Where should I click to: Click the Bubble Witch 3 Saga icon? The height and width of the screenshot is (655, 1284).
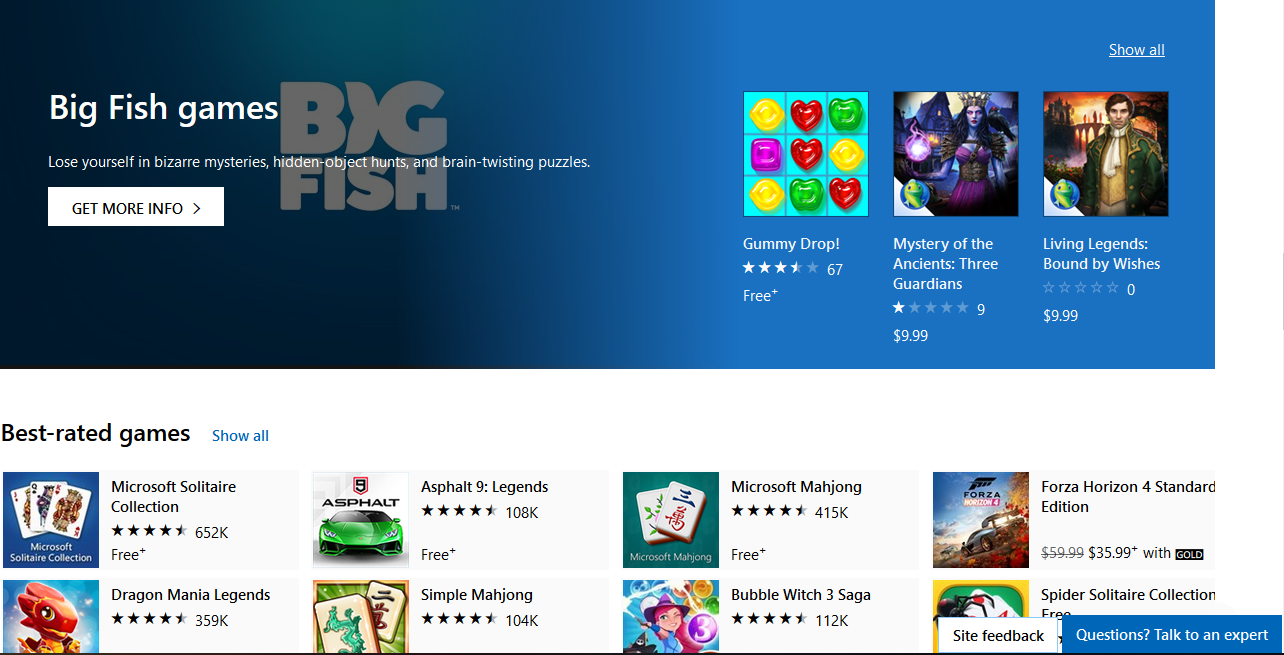point(671,617)
